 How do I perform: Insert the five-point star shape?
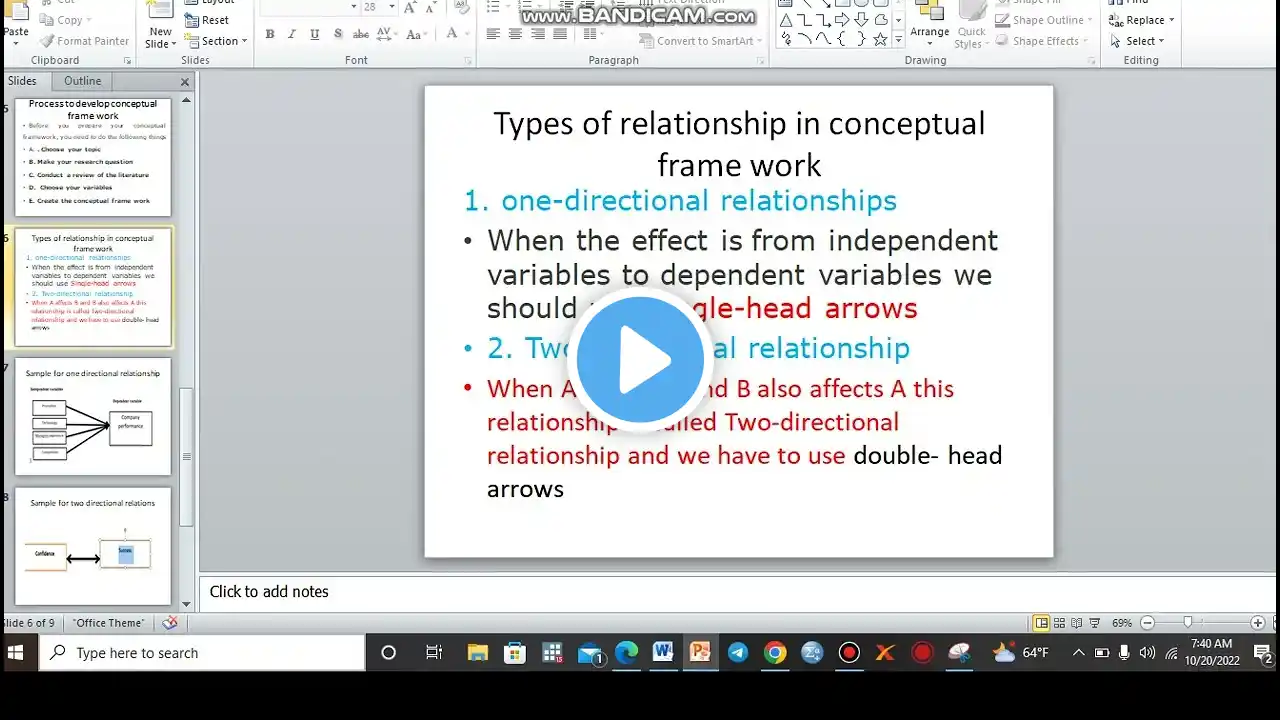pyautogui.click(x=880, y=39)
